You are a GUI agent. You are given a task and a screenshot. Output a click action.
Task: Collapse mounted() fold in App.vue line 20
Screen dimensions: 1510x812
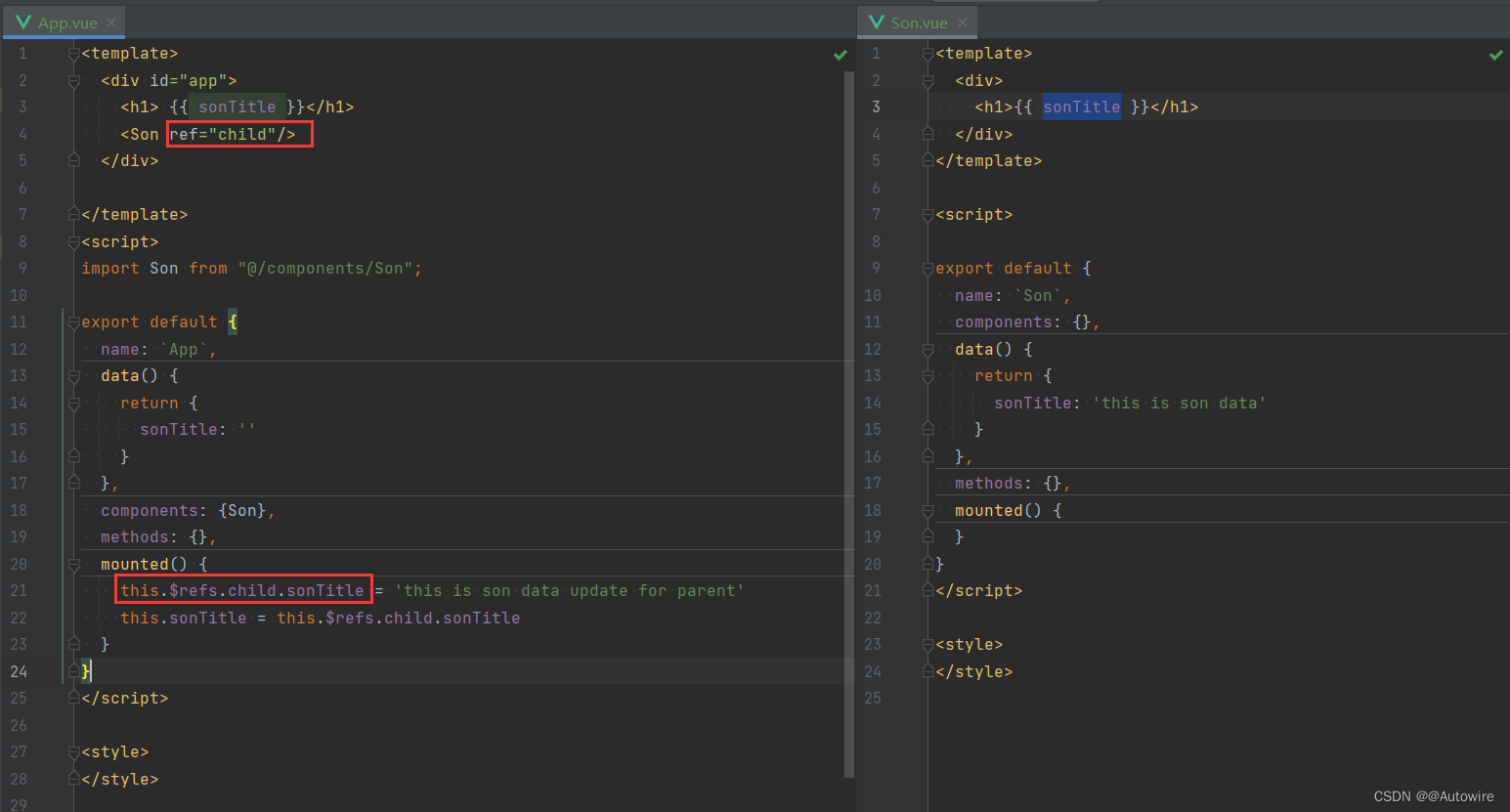[73, 565]
